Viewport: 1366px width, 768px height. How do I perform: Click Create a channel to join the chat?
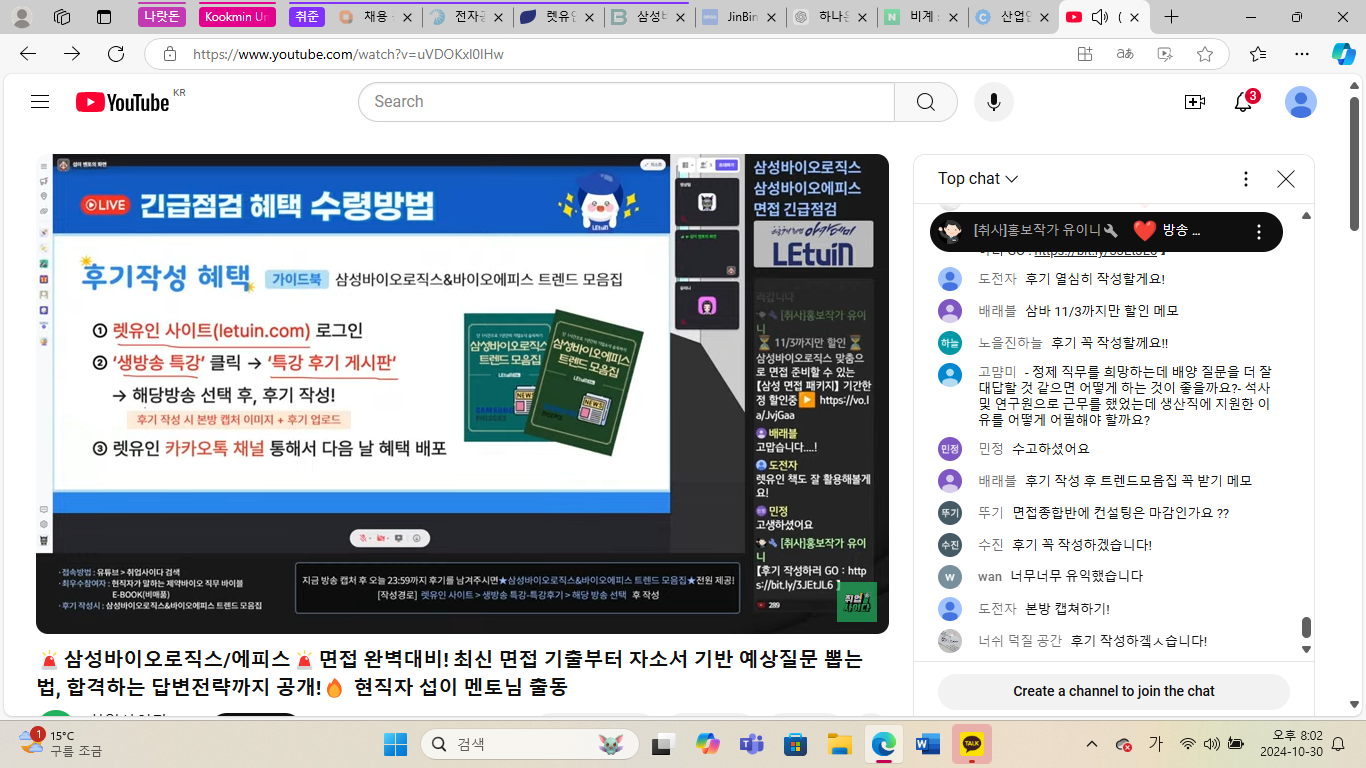tap(1113, 691)
